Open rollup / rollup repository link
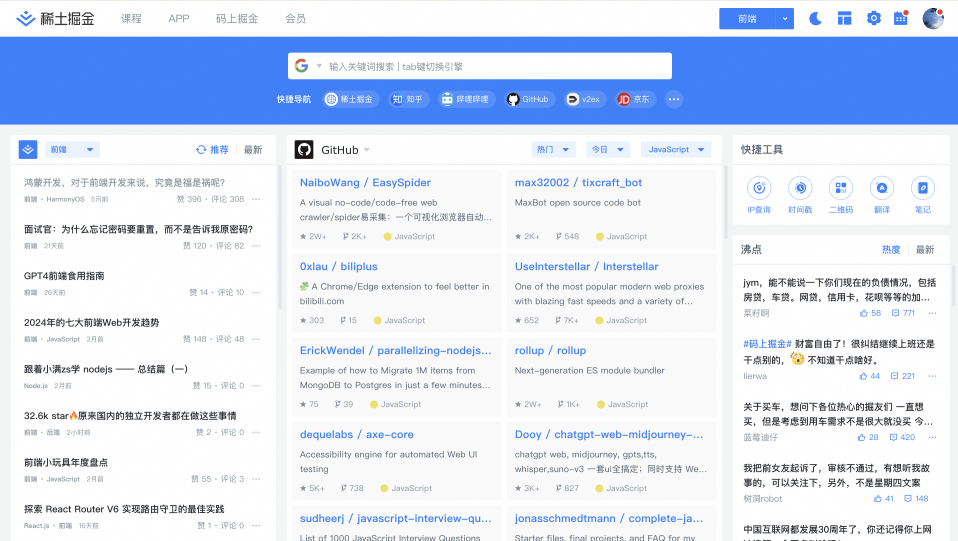Screen dimensions: 958x541 click(550, 350)
